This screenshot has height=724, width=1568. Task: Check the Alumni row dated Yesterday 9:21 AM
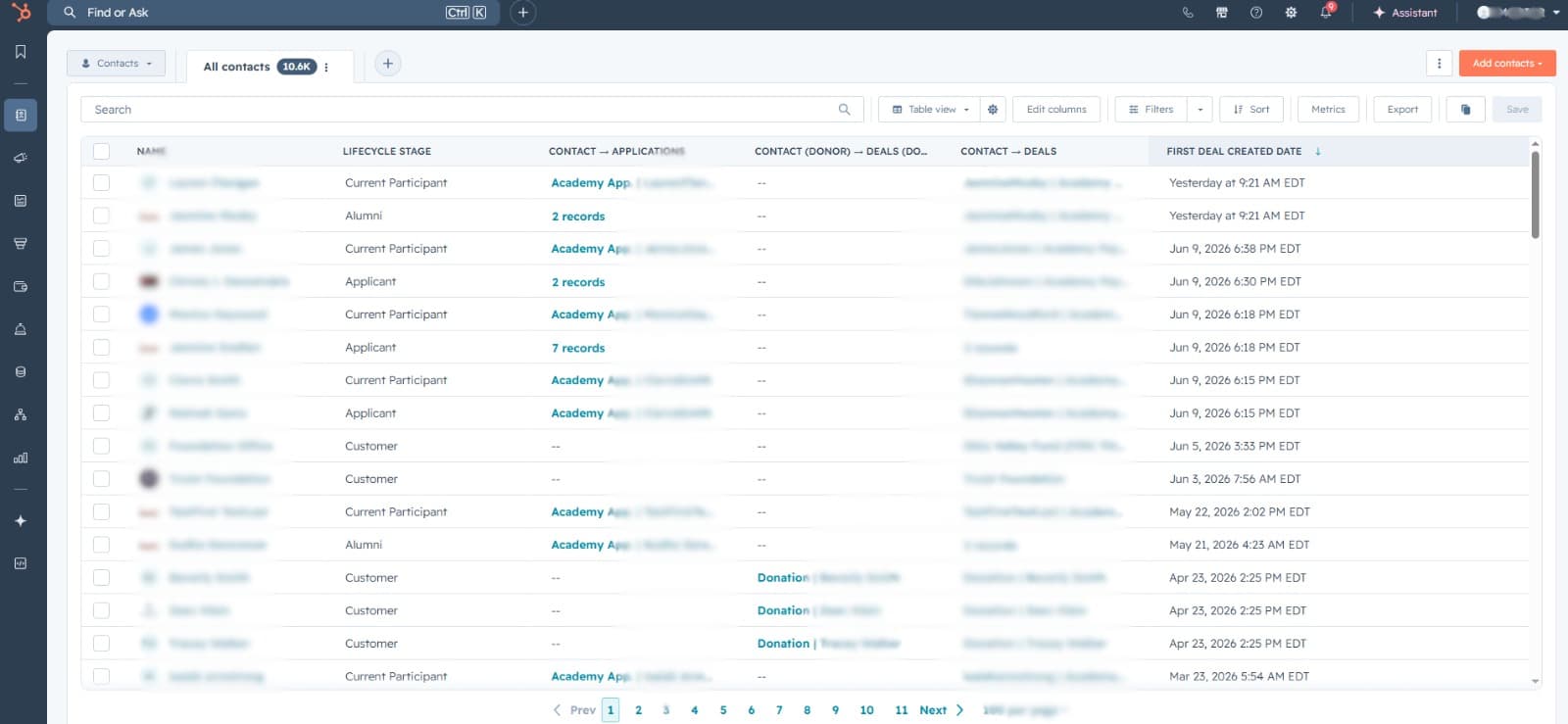click(101, 216)
